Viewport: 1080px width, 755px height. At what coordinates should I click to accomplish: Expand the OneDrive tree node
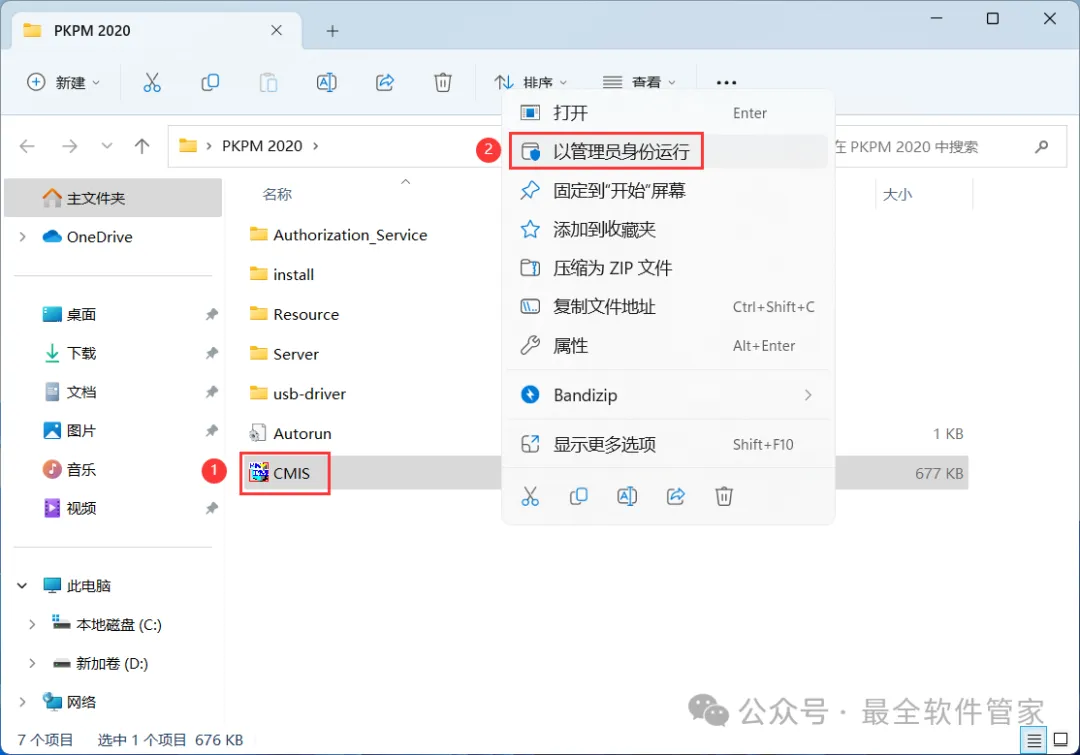click(x=23, y=237)
